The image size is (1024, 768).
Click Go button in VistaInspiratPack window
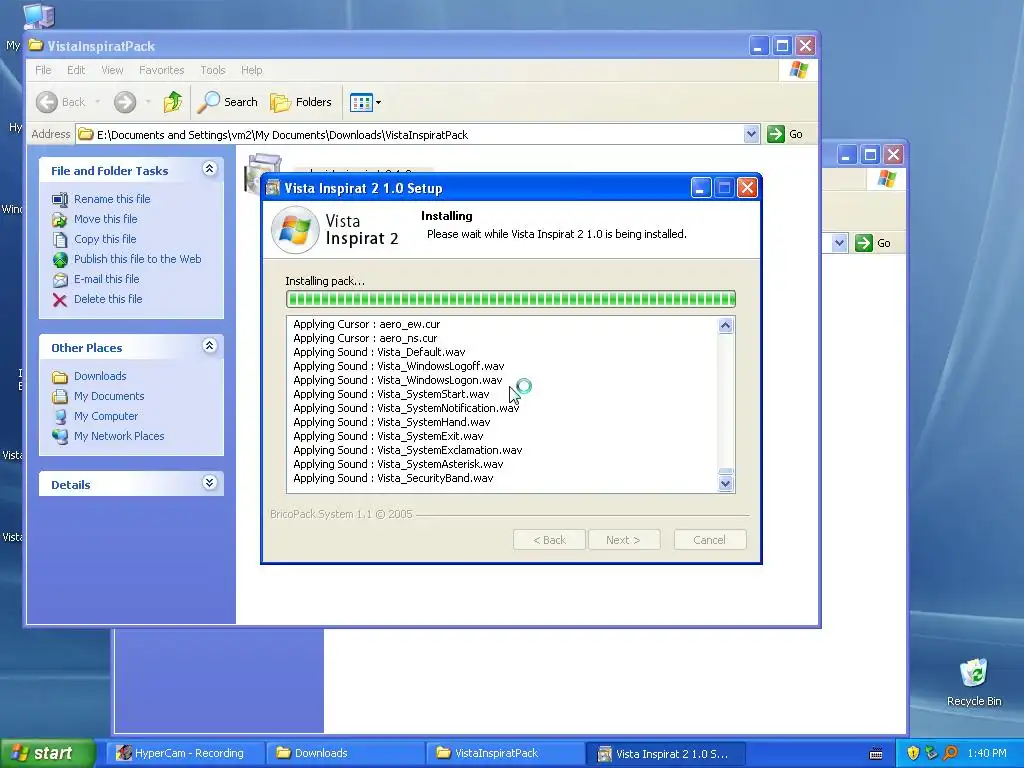click(x=785, y=134)
